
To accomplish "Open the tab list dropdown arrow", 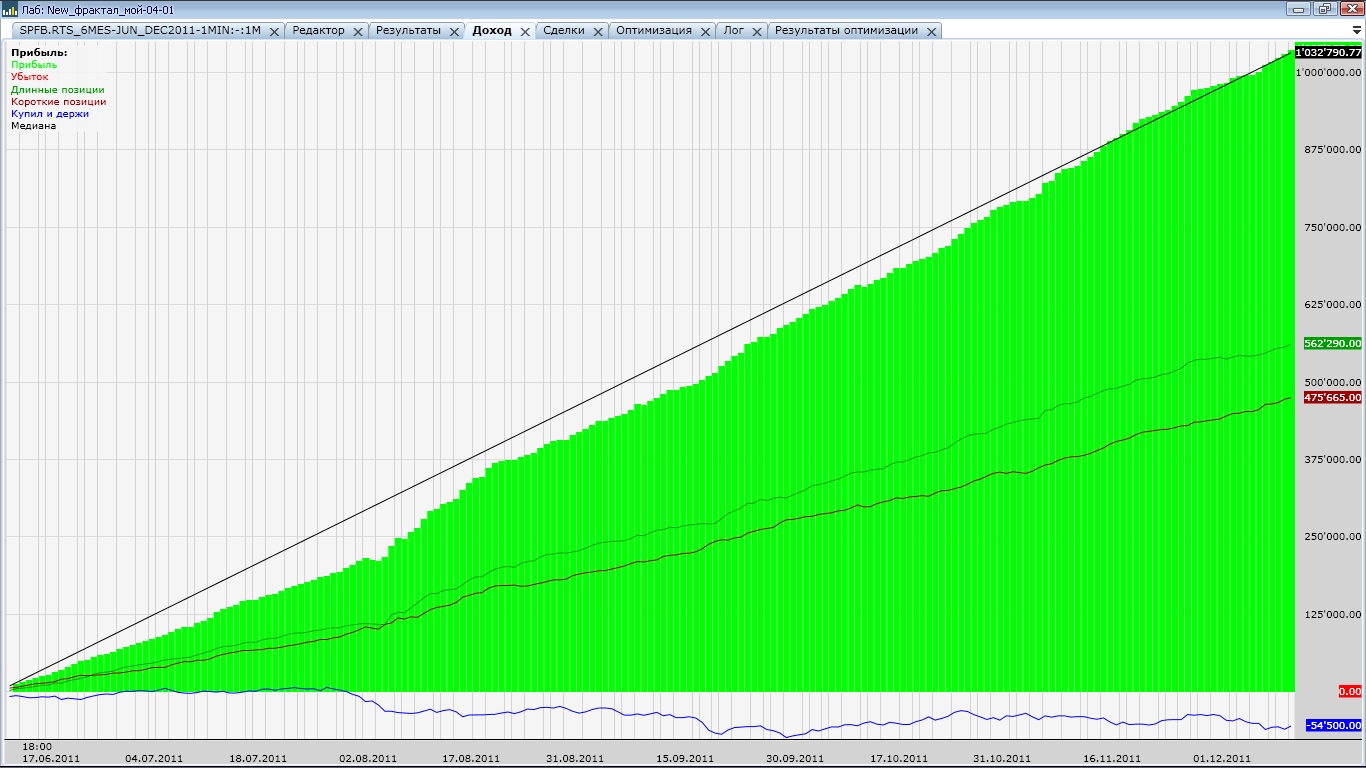I will tap(1356, 30).
